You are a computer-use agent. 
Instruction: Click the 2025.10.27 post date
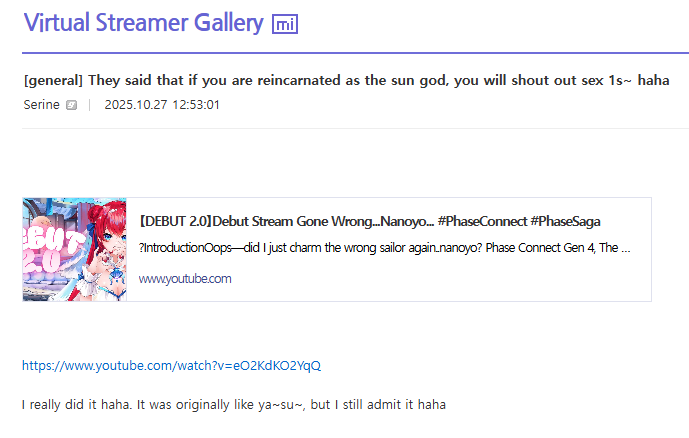click(136, 105)
